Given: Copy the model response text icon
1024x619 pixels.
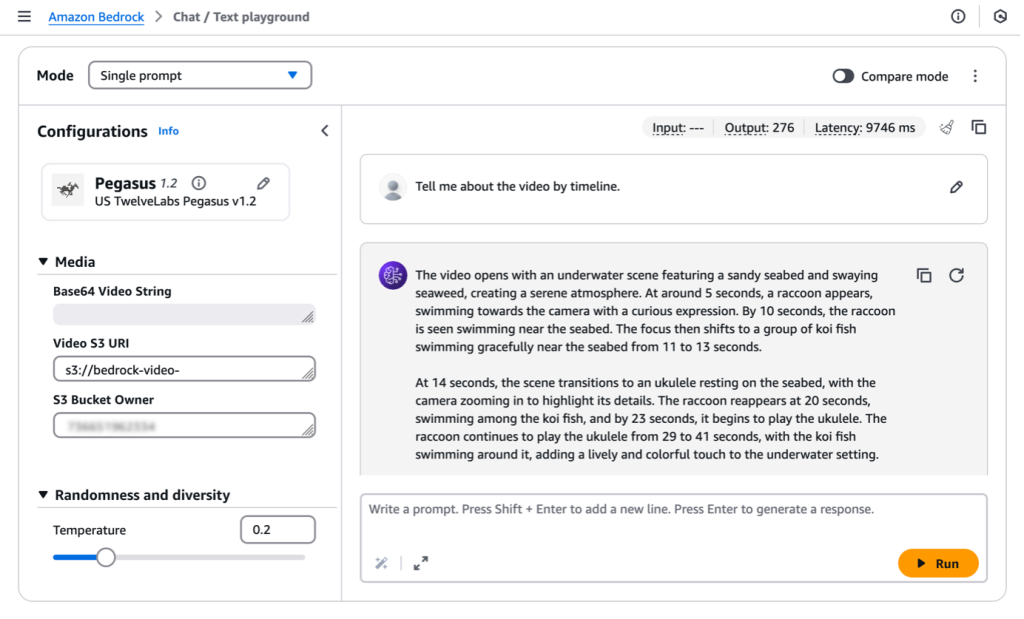Looking at the screenshot, I should (924, 276).
